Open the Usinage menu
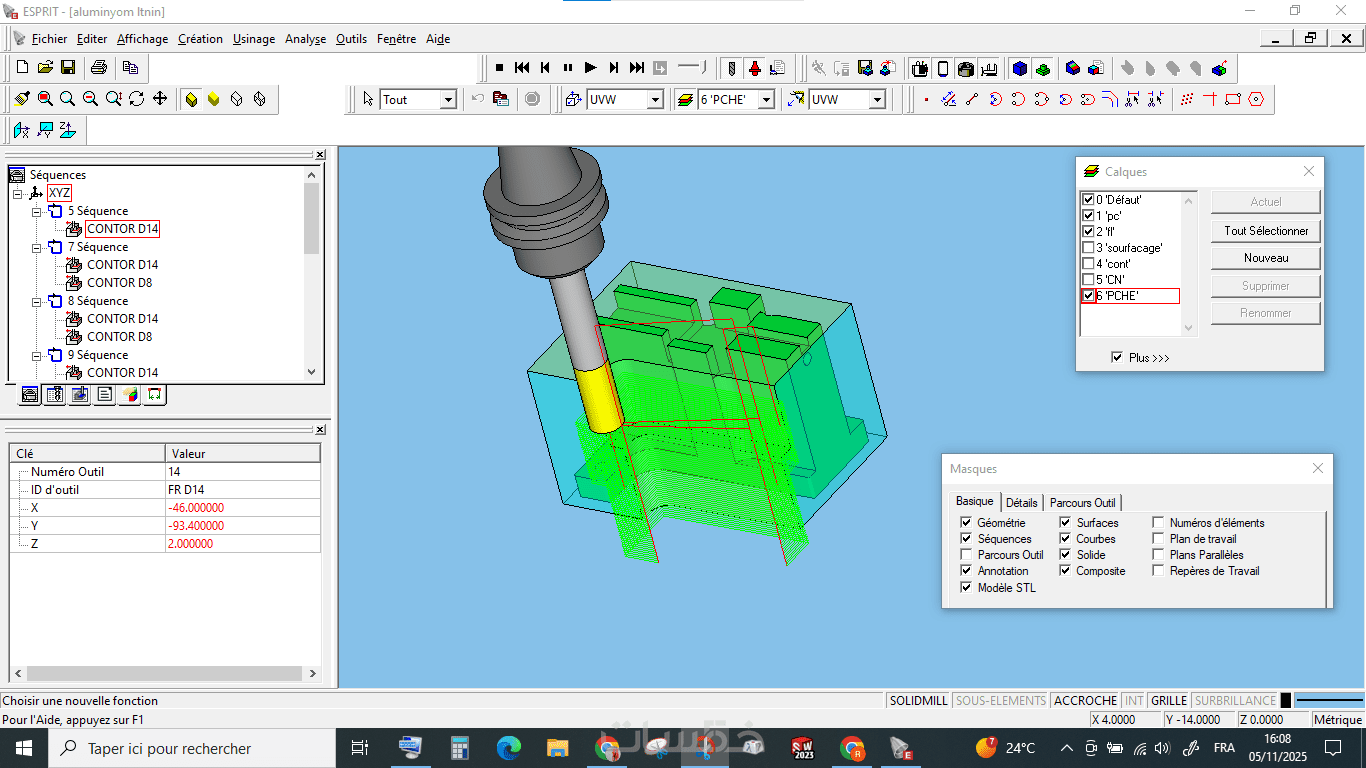Viewport: 1366px width, 768px height. coord(253,39)
